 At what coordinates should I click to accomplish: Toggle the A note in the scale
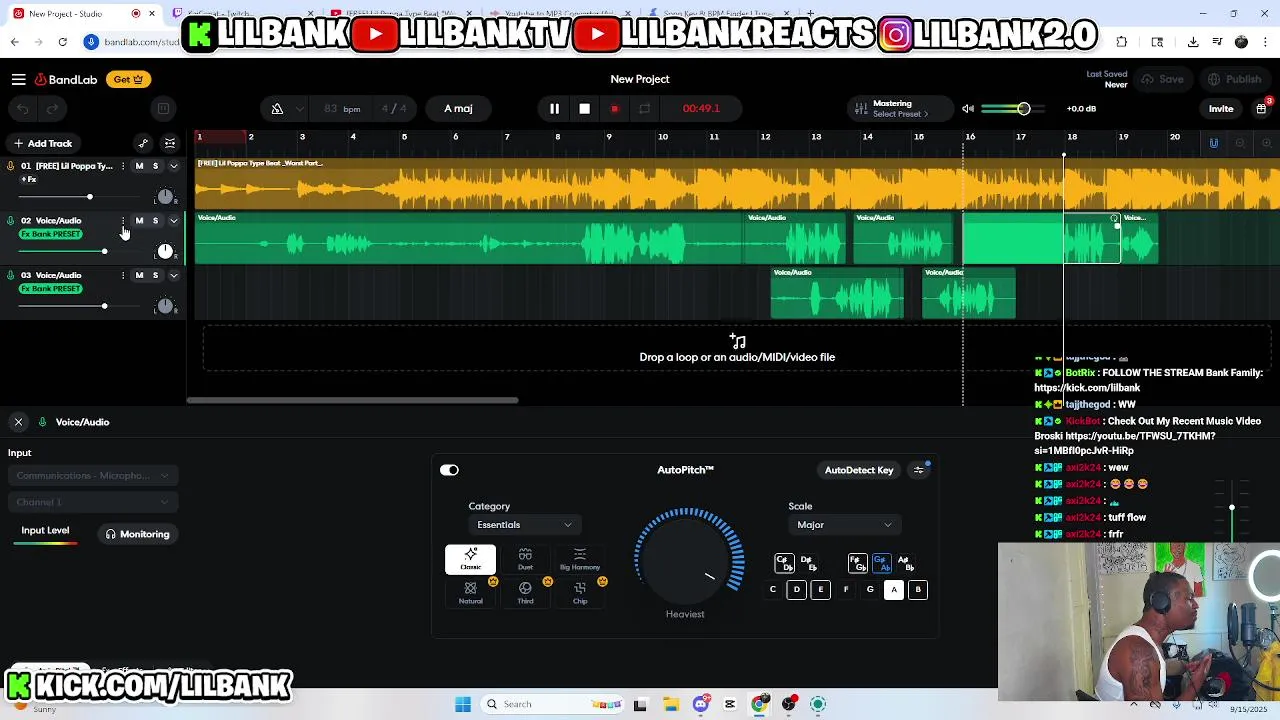pyautogui.click(x=894, y=589)
